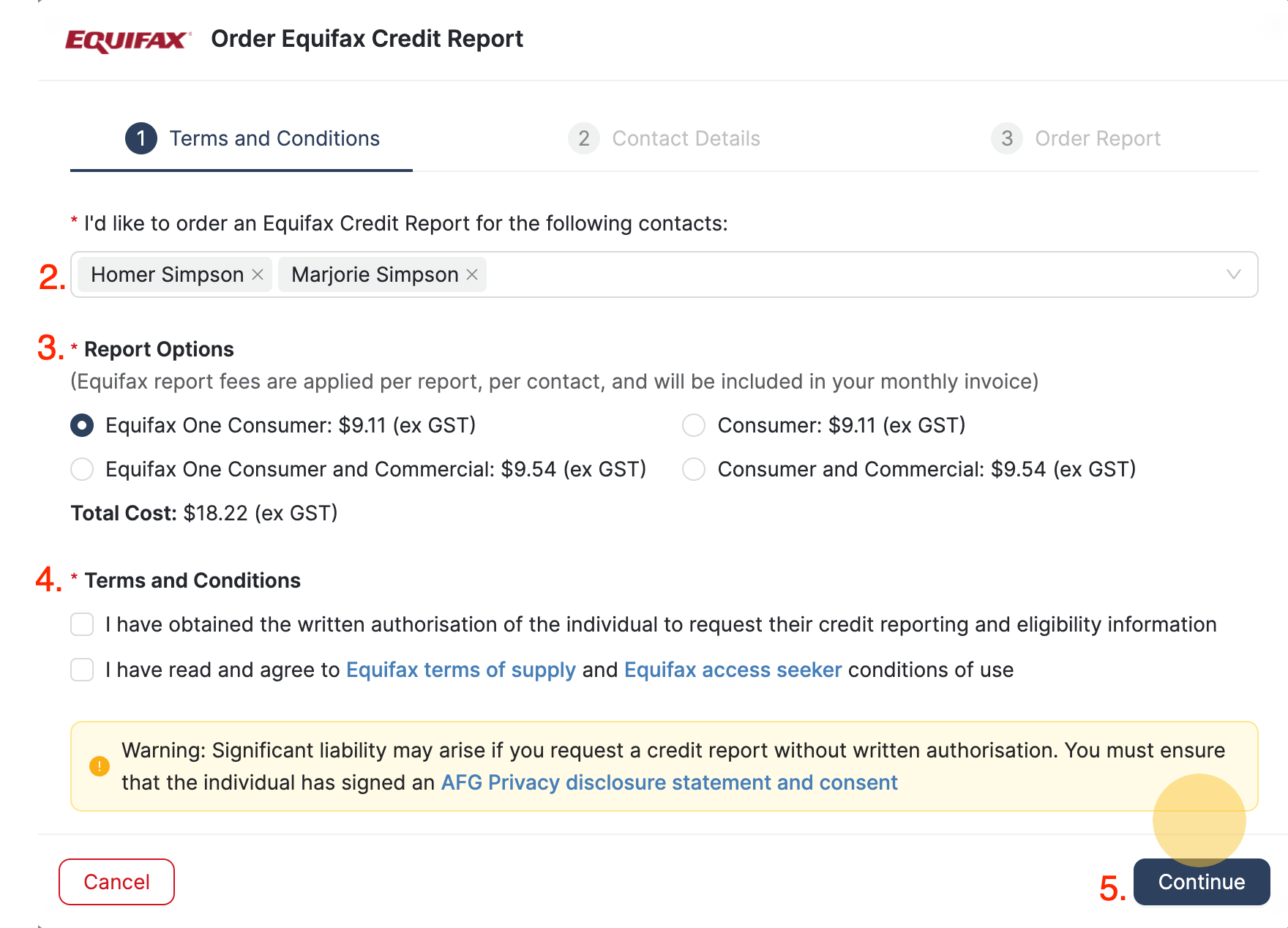Image resolution: width=1288 pixels, height=928 pixels.
Task: Click the step 3 numbered circle
Action: [x=1006, y=138]
